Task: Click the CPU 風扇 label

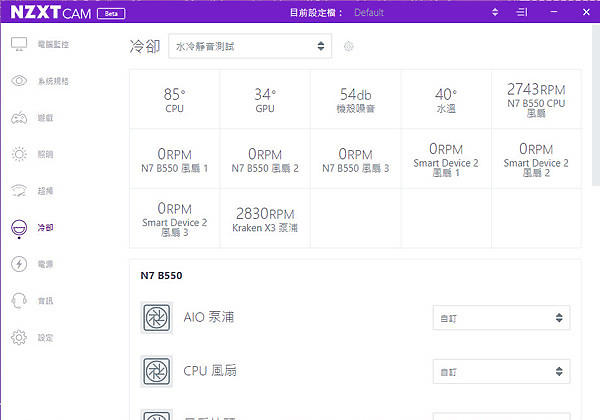Action: [x=210, y=371]
